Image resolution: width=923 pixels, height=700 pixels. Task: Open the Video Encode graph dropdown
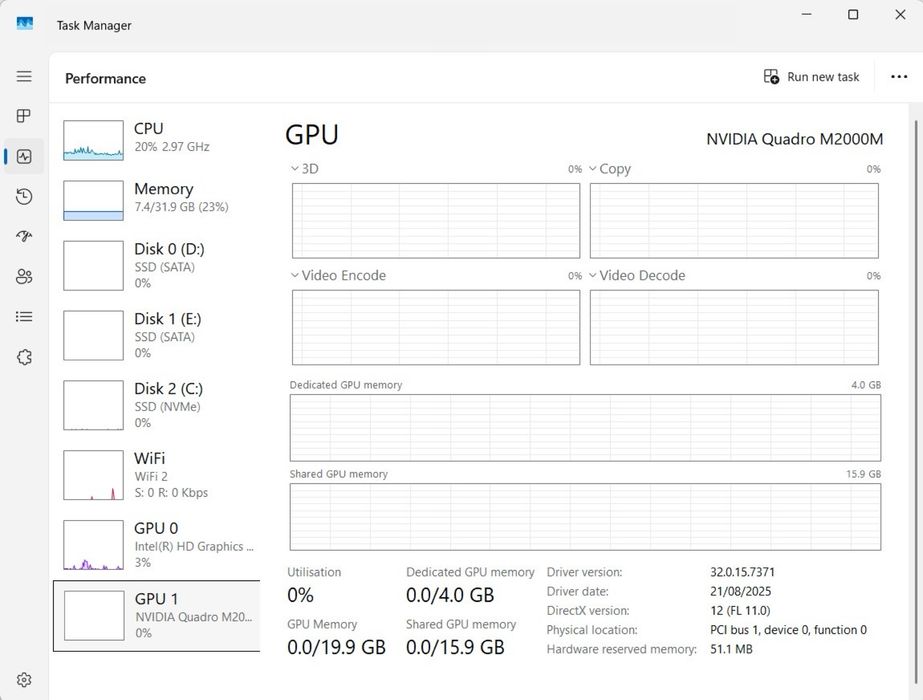295,276
